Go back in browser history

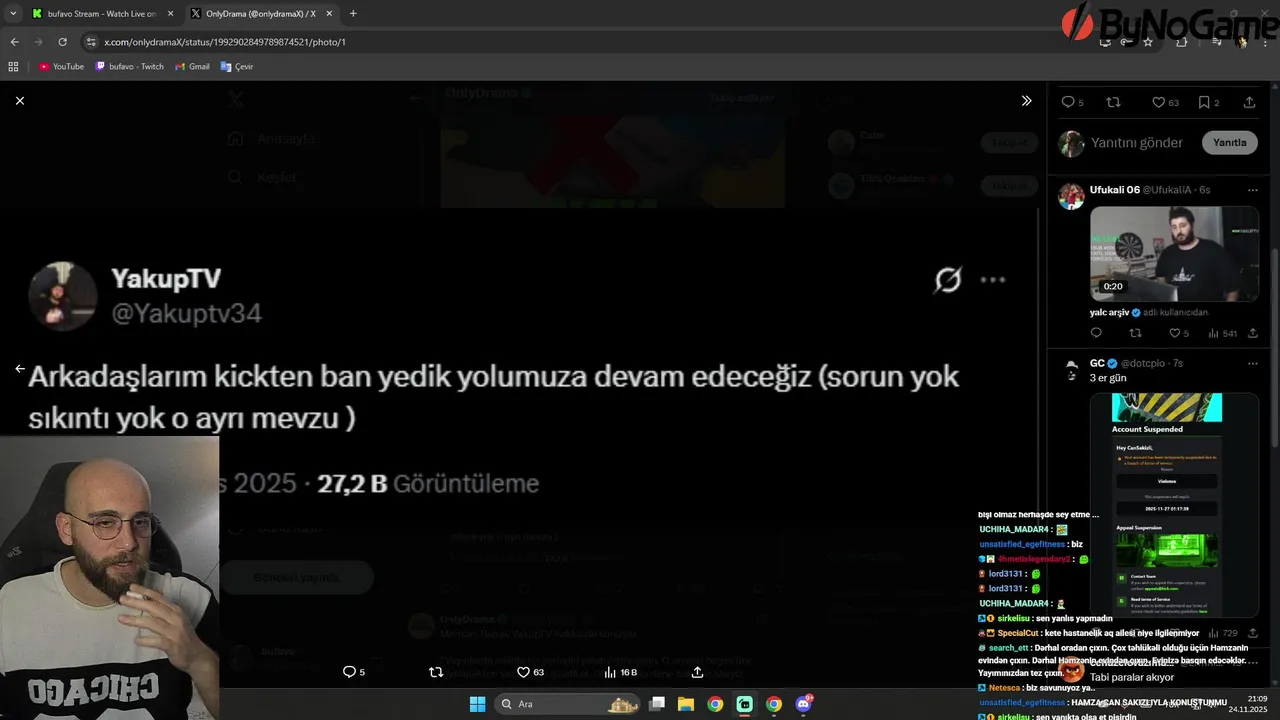coord(14,42)
